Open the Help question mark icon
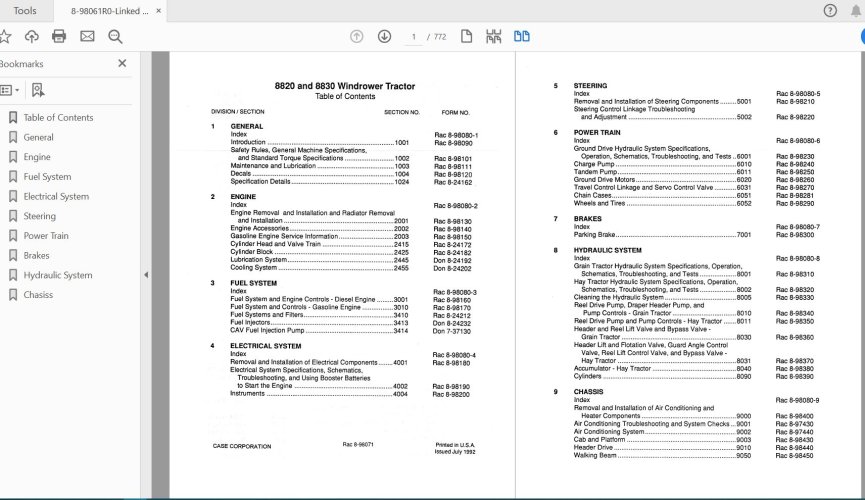This screenshot has width=865, height=500. pos(830,10)
